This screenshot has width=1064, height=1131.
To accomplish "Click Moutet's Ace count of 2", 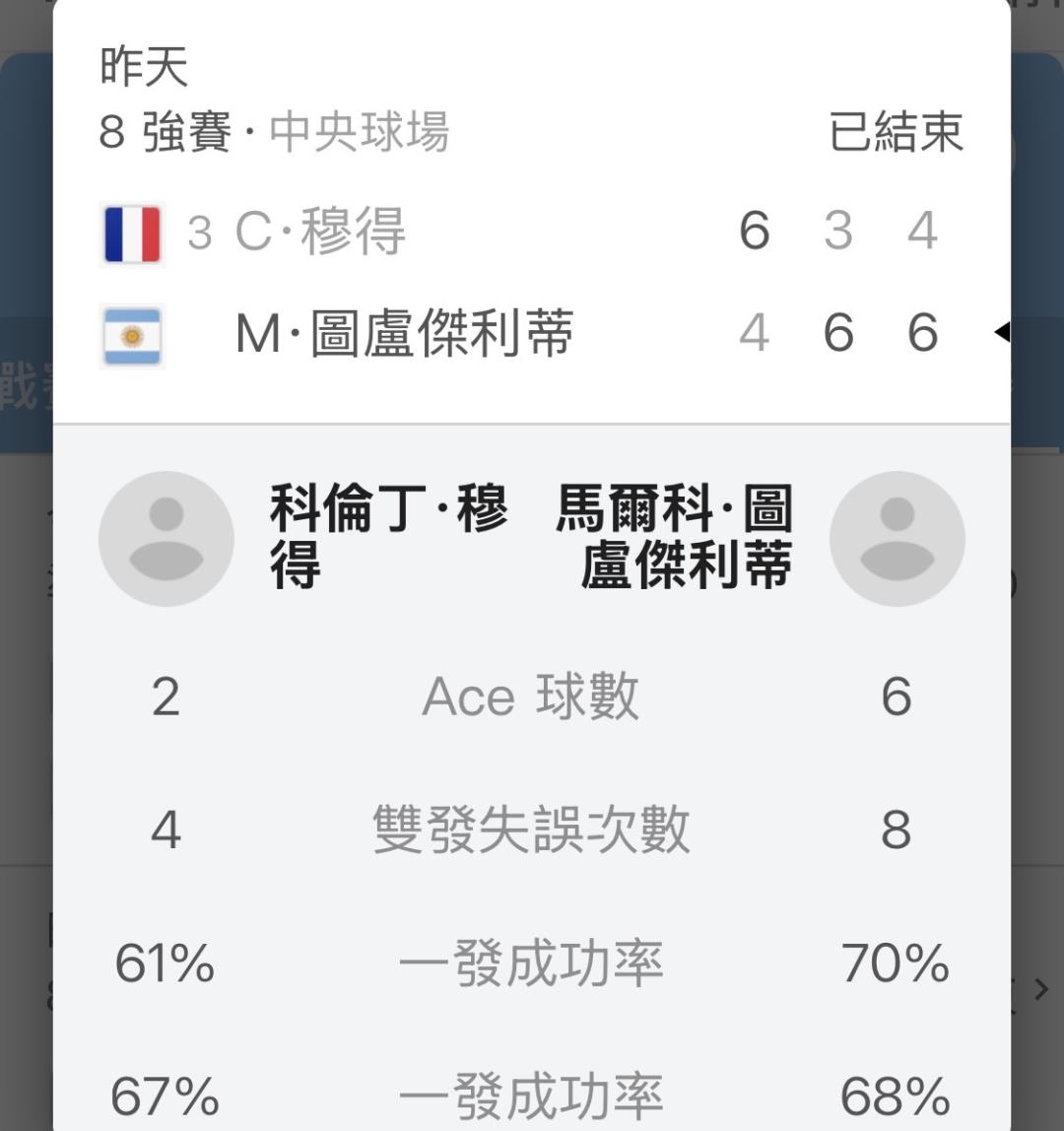I will [x=166, y=698].
